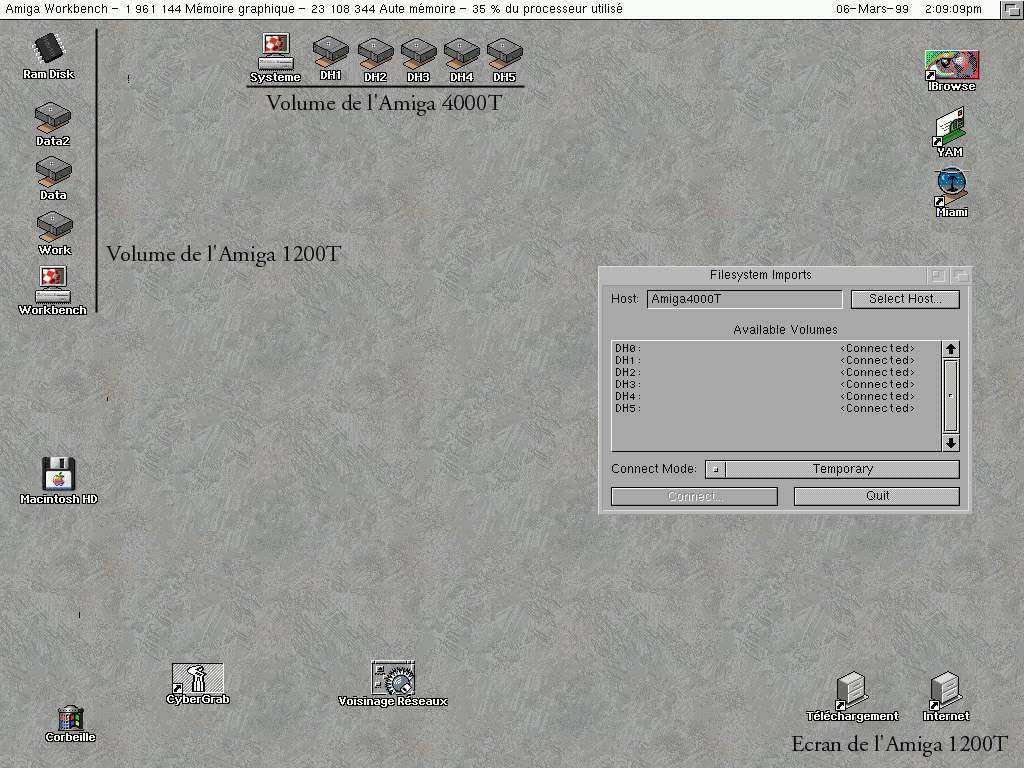Click the volumes list up arrow
Image resolution: width=1024 pixels, height=768 pixels.
pyautogui.click(x=951, y=349)
